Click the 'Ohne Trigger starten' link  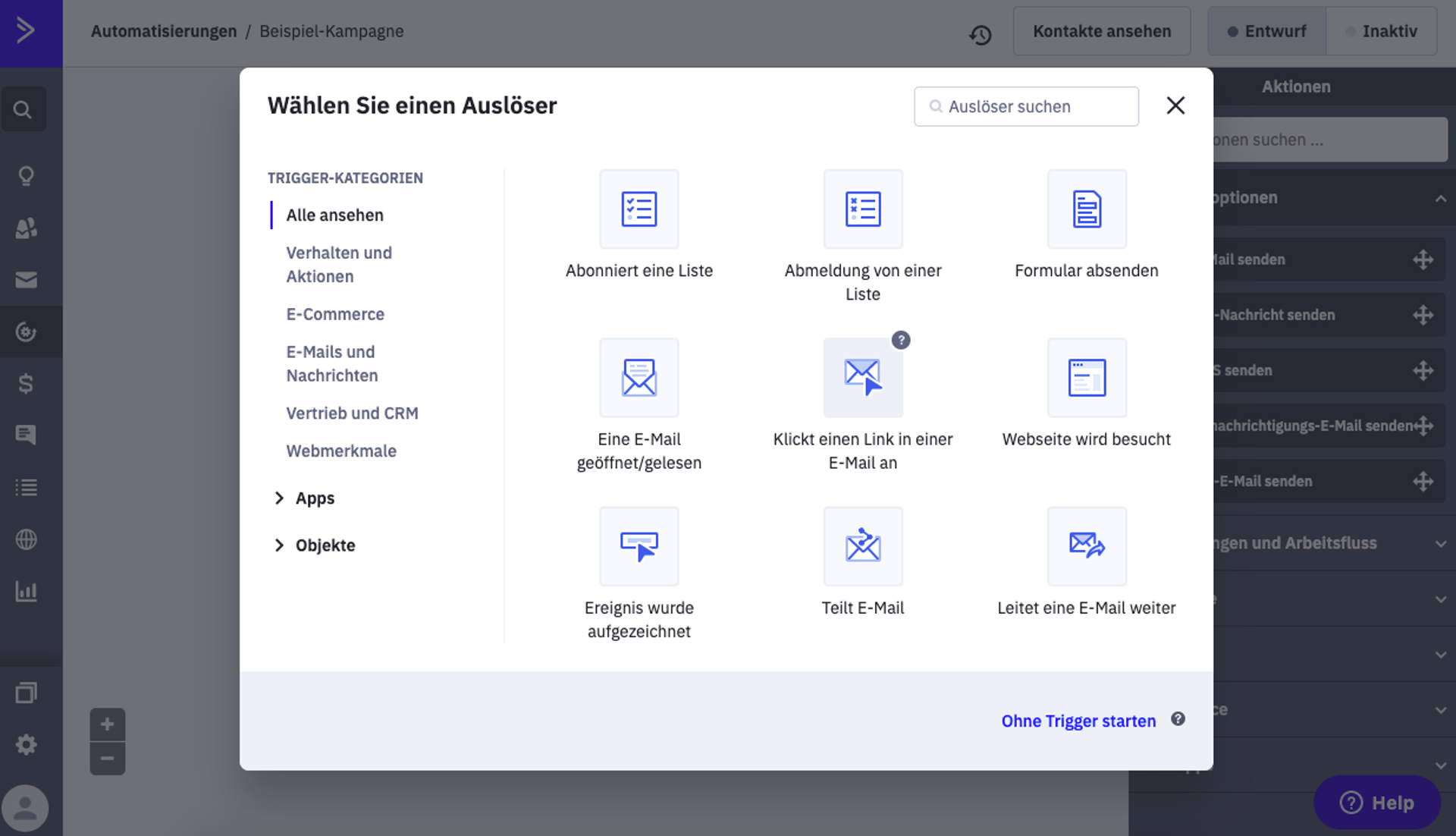(x=1078, y=721)
